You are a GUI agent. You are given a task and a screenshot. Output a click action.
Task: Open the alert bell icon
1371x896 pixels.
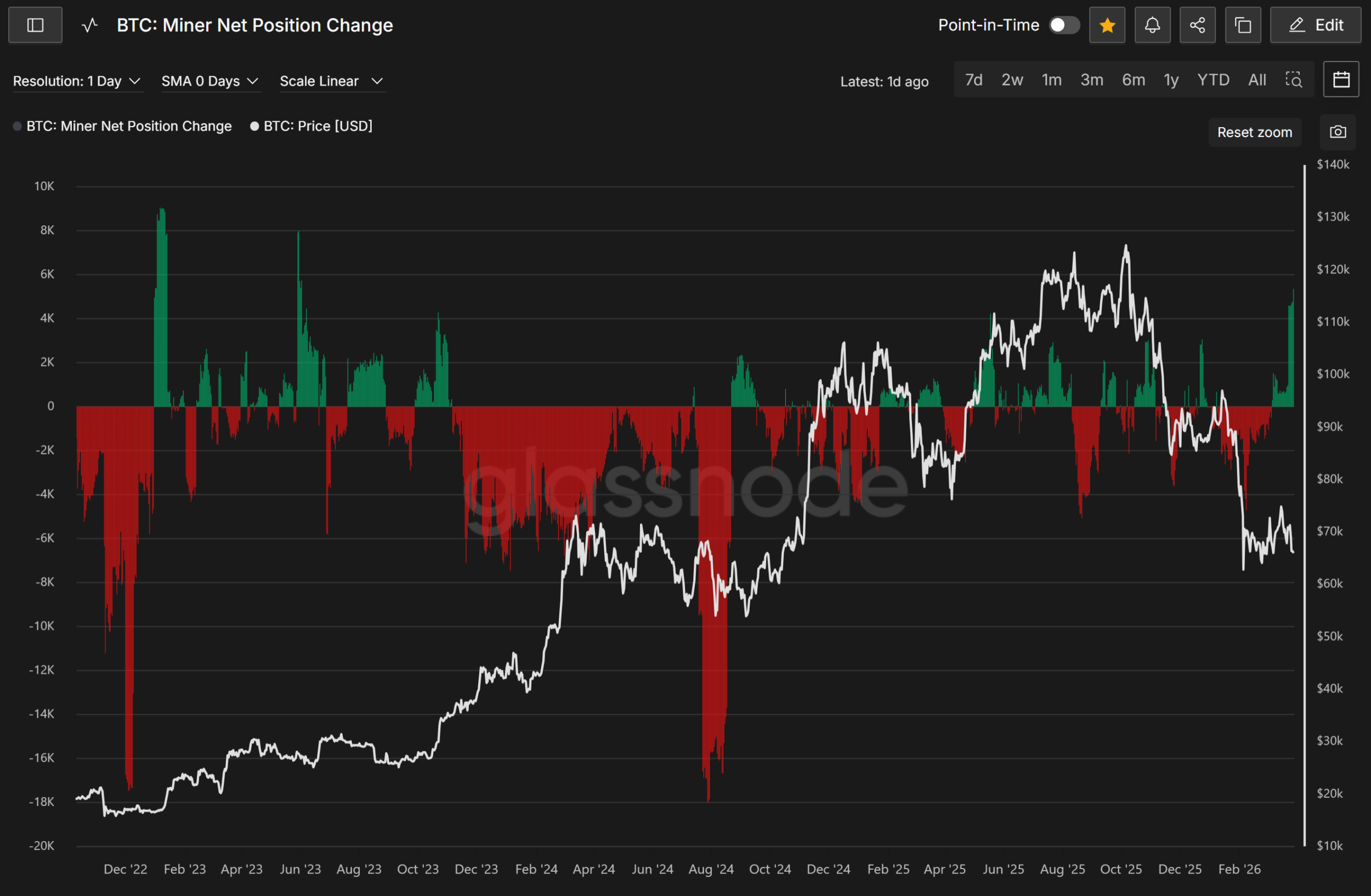point(1152,25)
